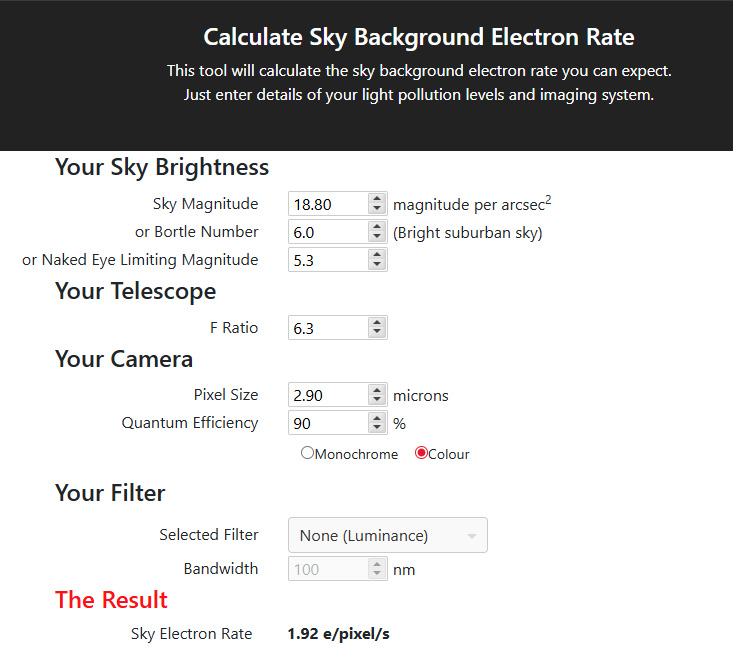Increase Bortle Number using up arrow
The width and height of the screenshot is (733, 663).
tap(376, 227)
